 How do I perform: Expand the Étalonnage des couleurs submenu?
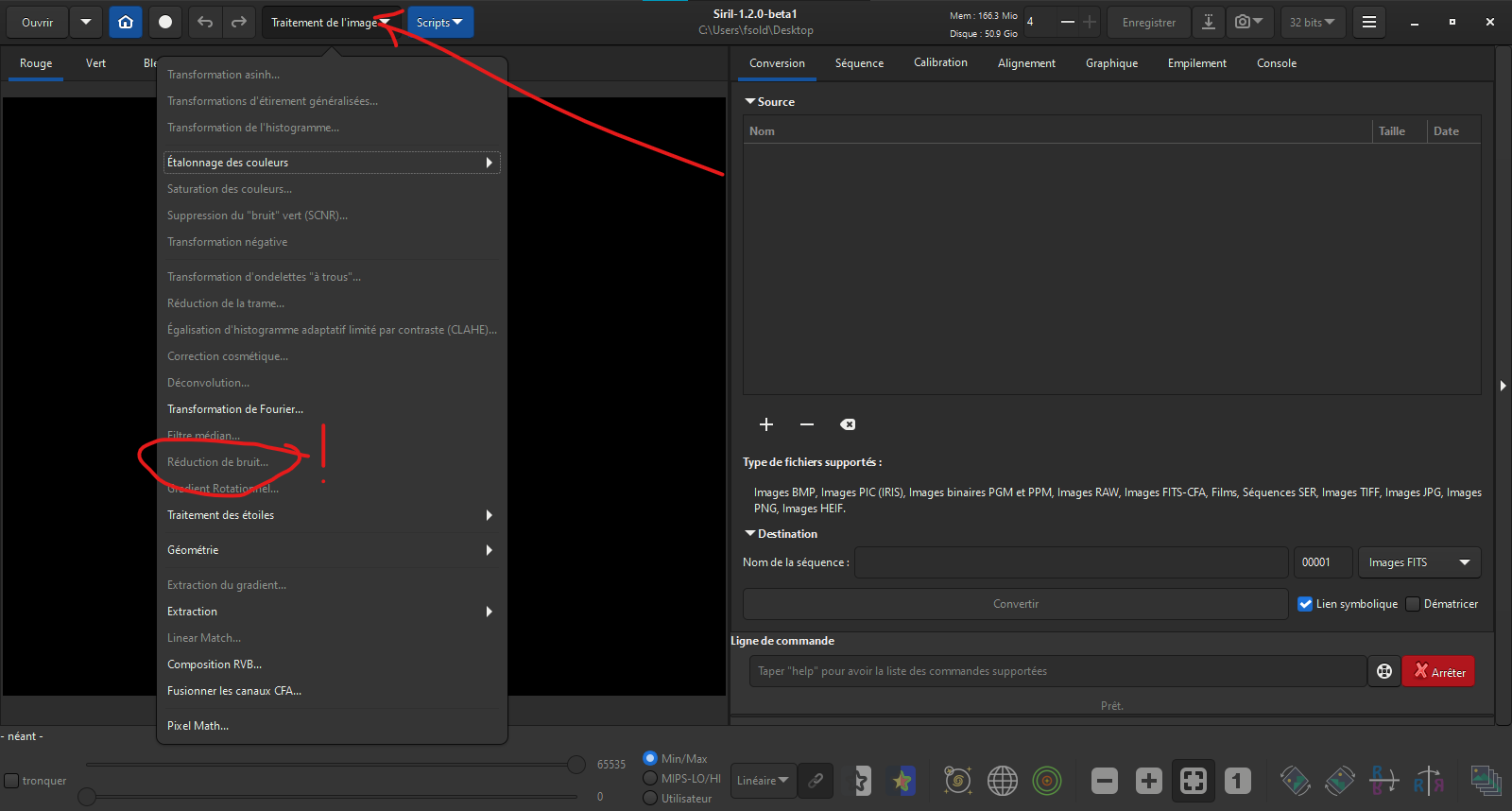click(332, 163)
